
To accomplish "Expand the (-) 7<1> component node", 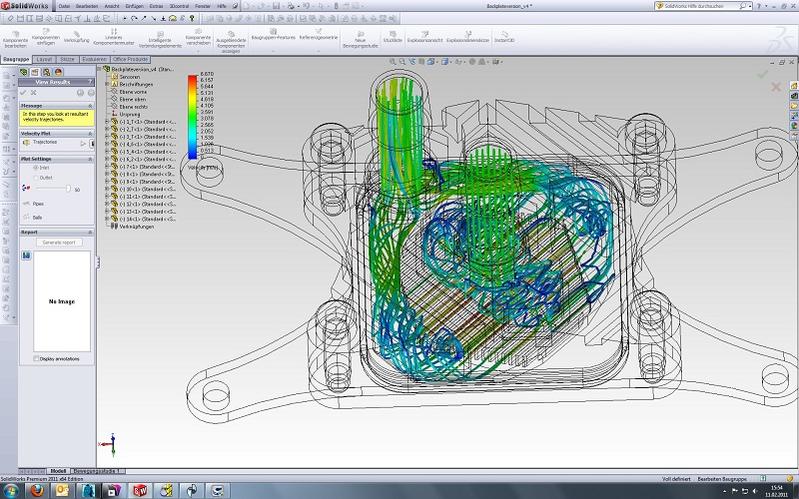I will [x=107, y=167].
